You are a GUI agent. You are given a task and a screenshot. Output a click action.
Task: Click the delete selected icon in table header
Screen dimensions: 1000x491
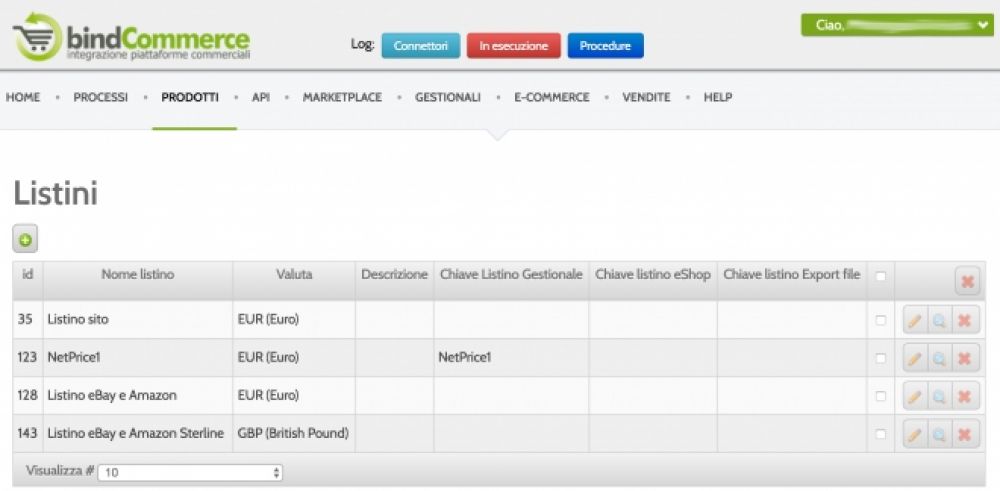(x=967, y=281)
